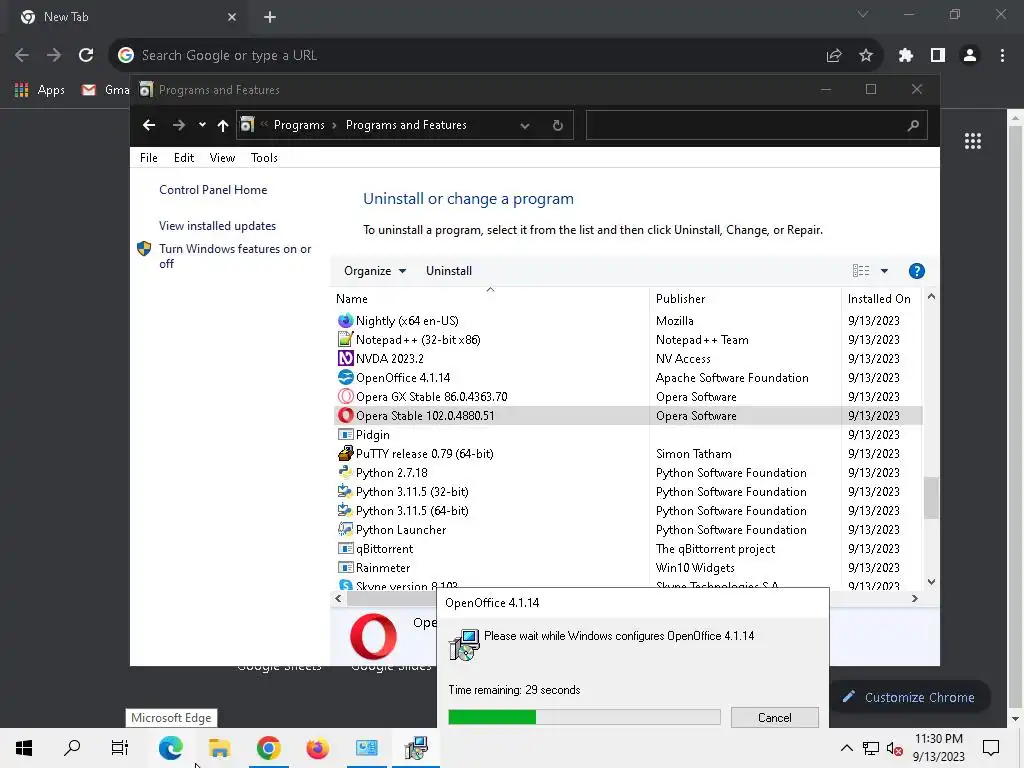Open Task View on the taskbar
This screenshot has height=768, width=1024.
(120, 748)
